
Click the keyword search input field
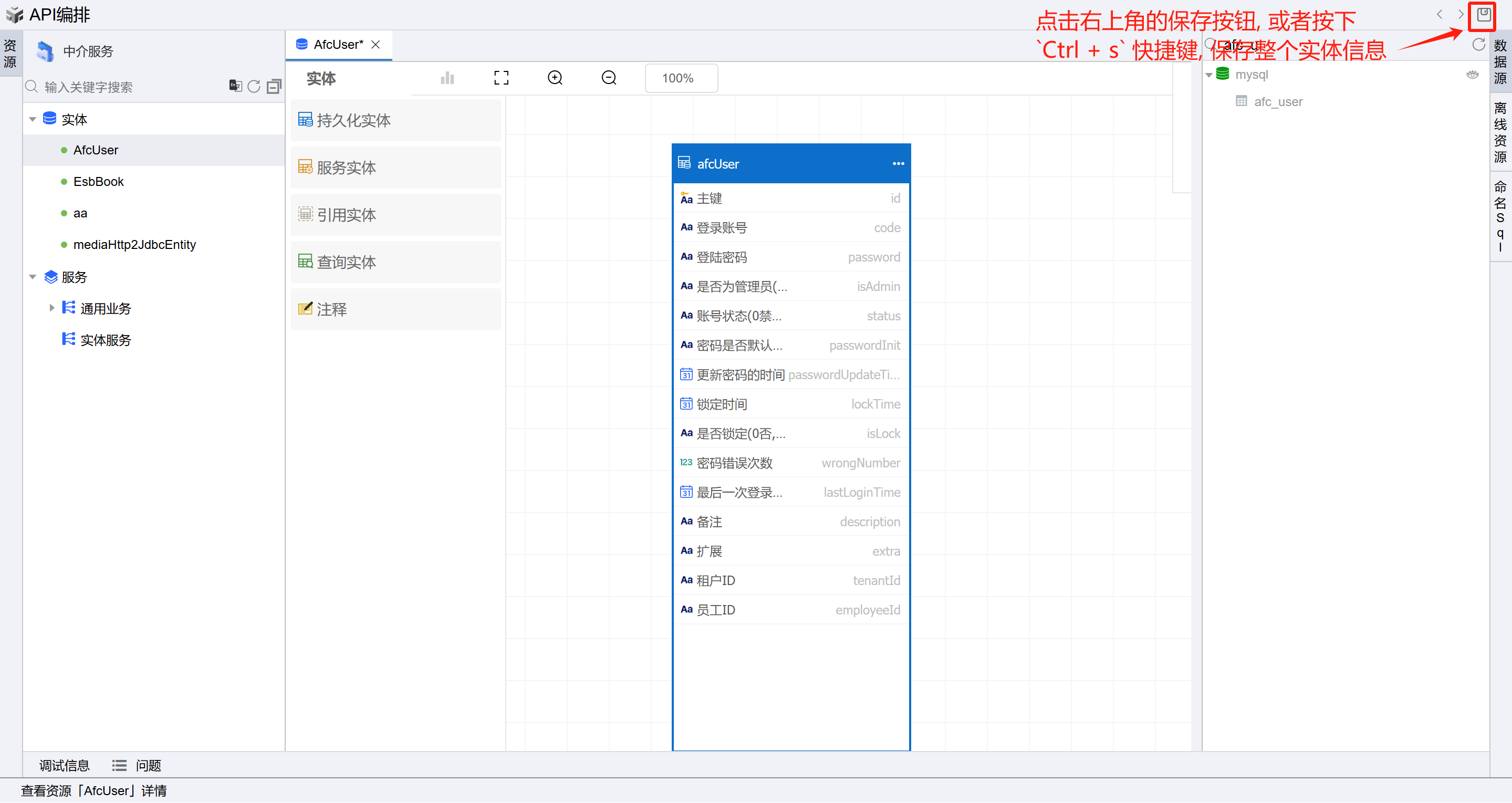[129, 87]
